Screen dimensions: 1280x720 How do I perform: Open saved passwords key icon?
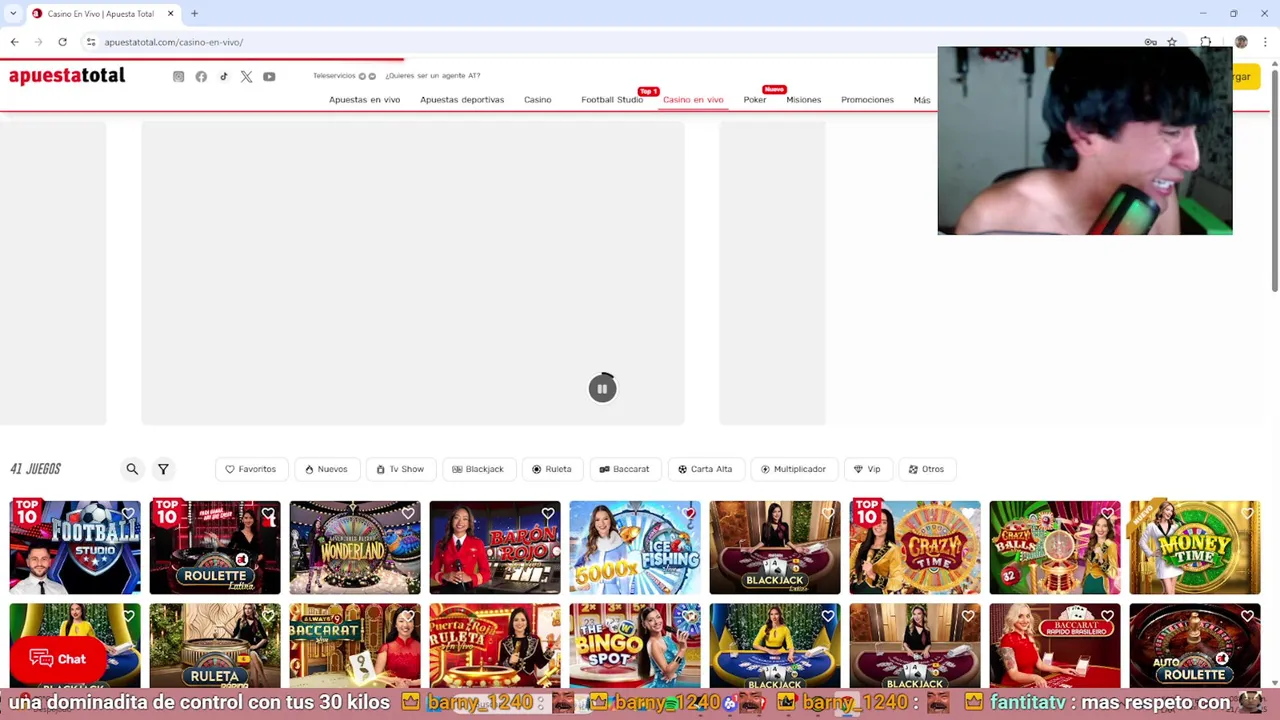[x=1151, y=42]
